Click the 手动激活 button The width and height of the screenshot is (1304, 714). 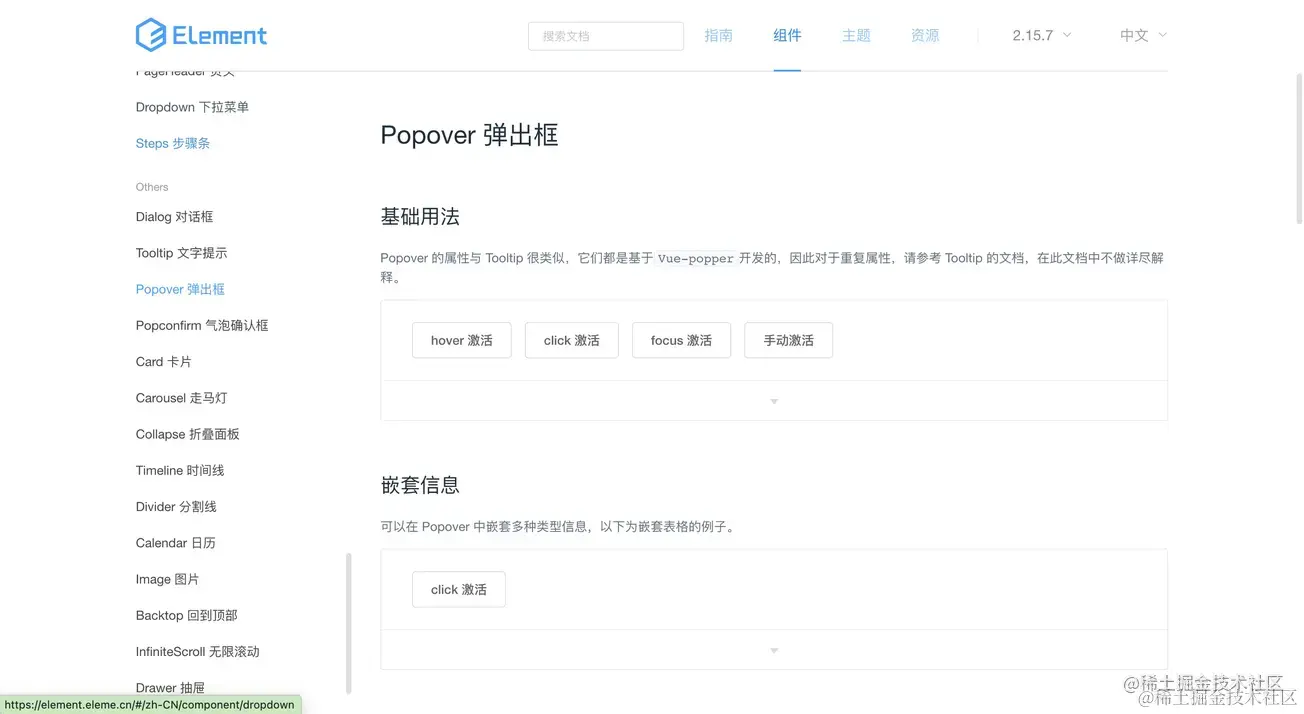[788, 340]
